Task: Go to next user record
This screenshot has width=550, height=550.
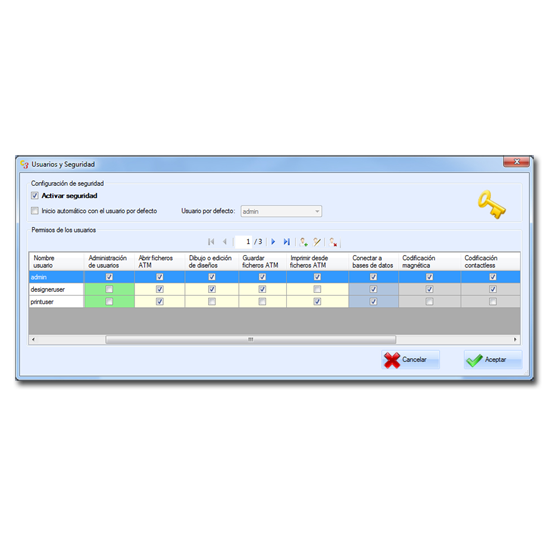Action: tap(273, 242)
